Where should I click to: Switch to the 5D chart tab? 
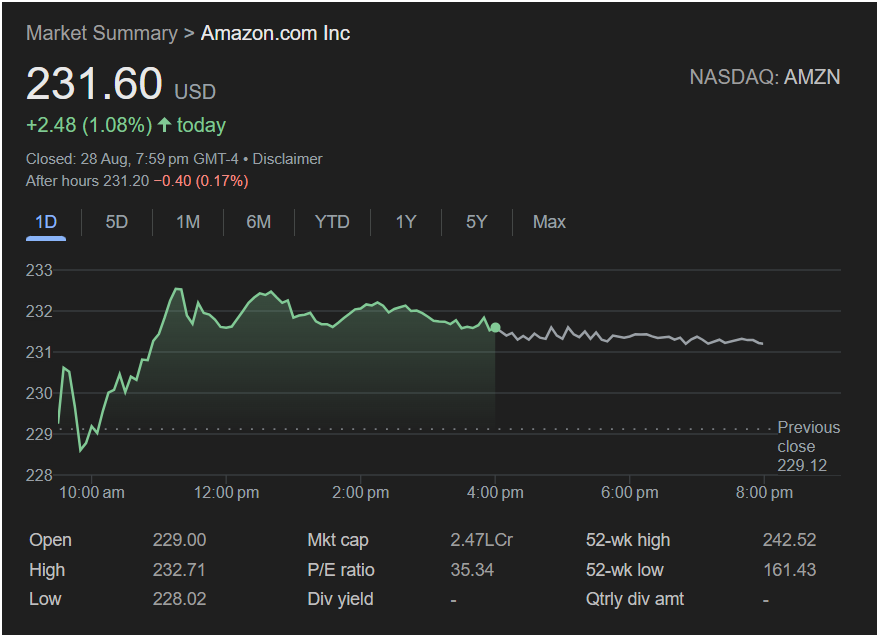(117, 222)
